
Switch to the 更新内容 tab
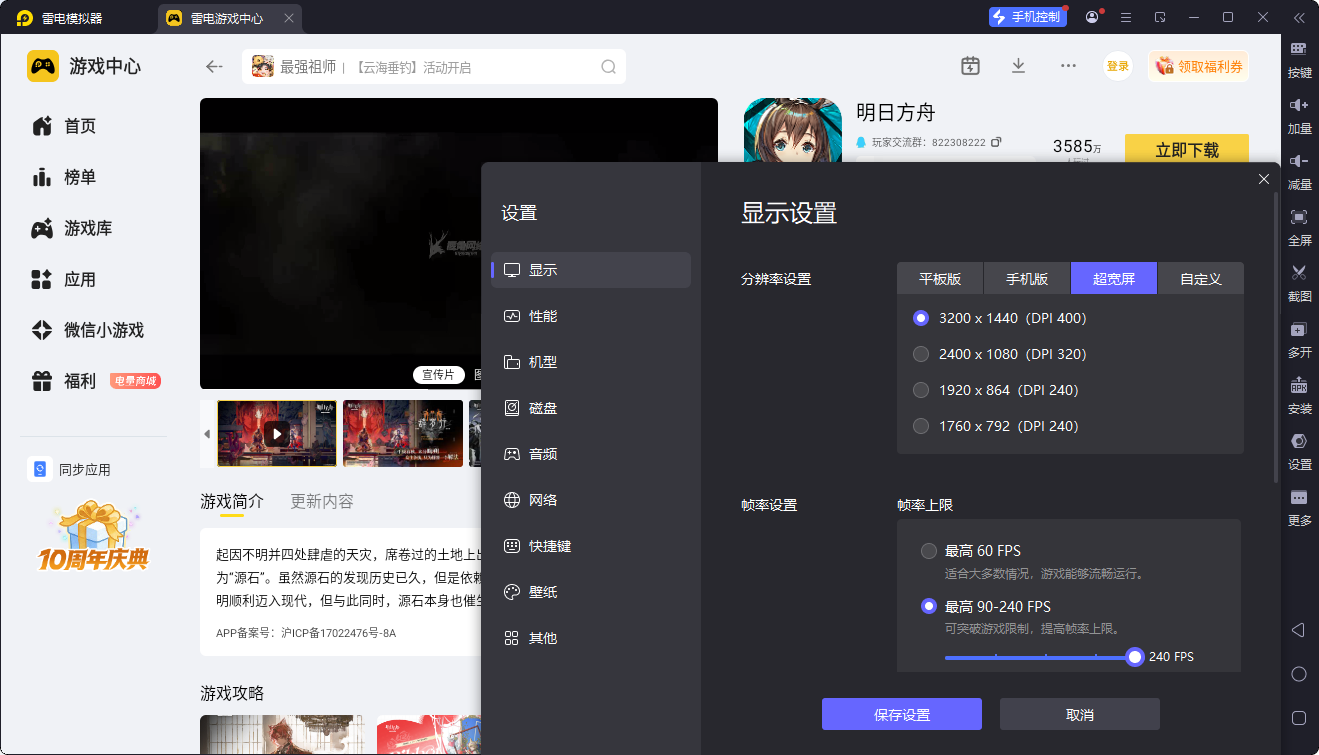click(322, 501)
